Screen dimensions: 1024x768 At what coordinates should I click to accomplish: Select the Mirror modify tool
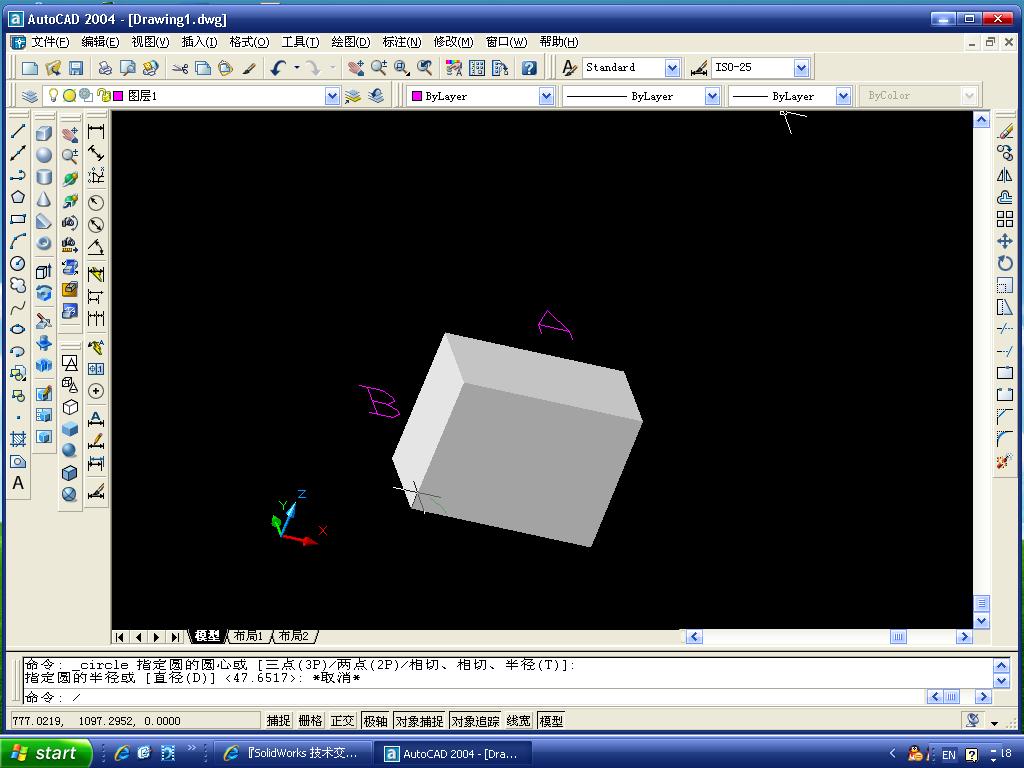[1005, 175]
